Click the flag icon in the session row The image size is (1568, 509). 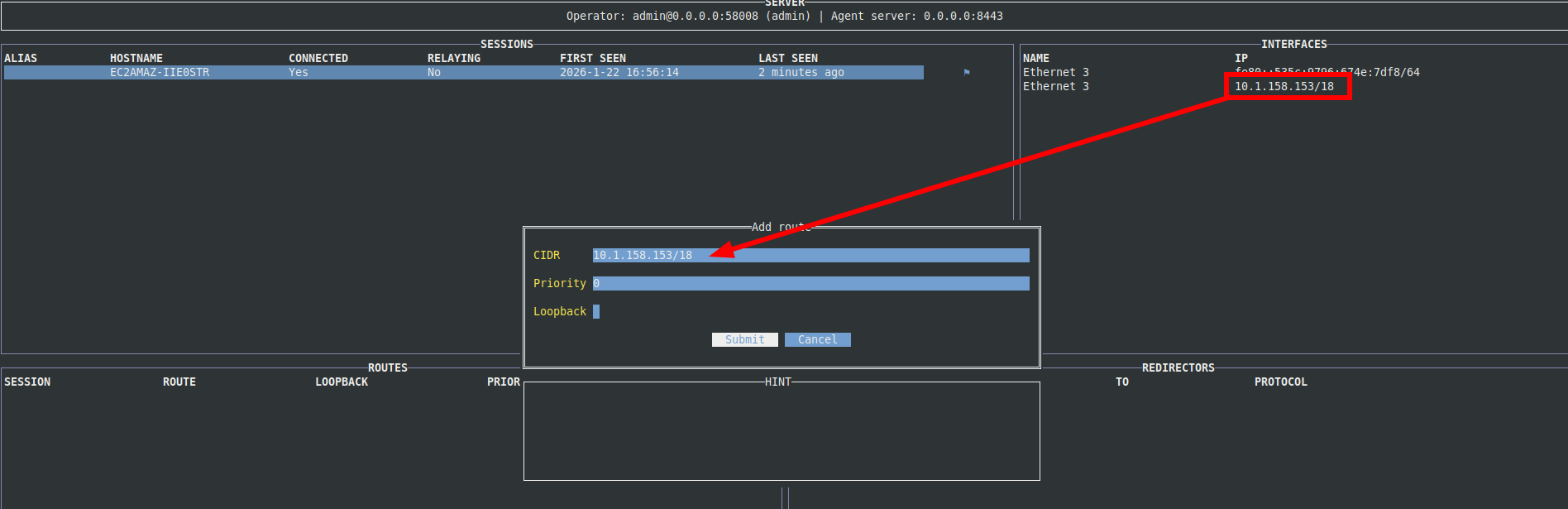coord(966,73)
